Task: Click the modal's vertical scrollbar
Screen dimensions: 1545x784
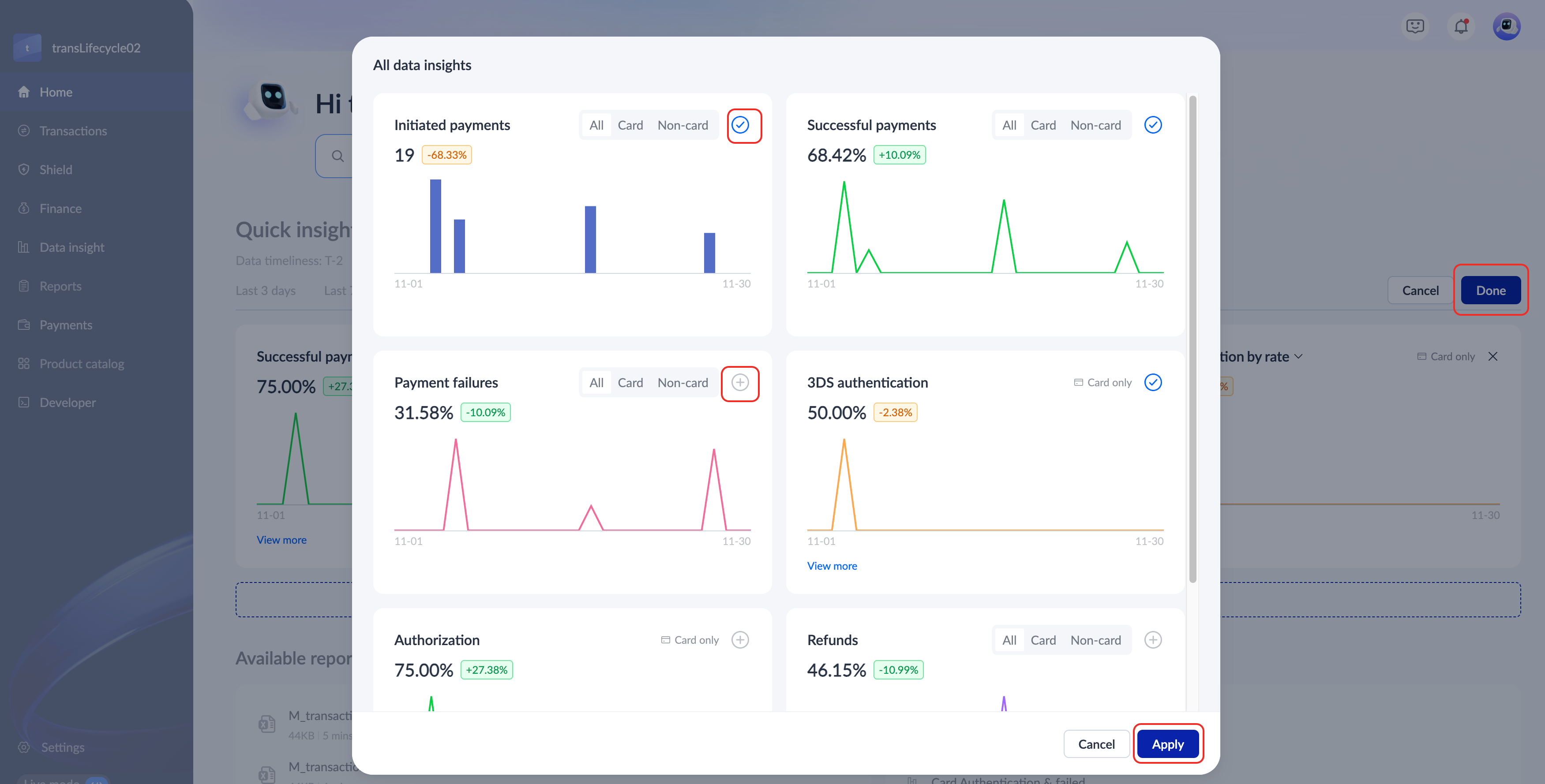Action: click(x=1192, y=339)
